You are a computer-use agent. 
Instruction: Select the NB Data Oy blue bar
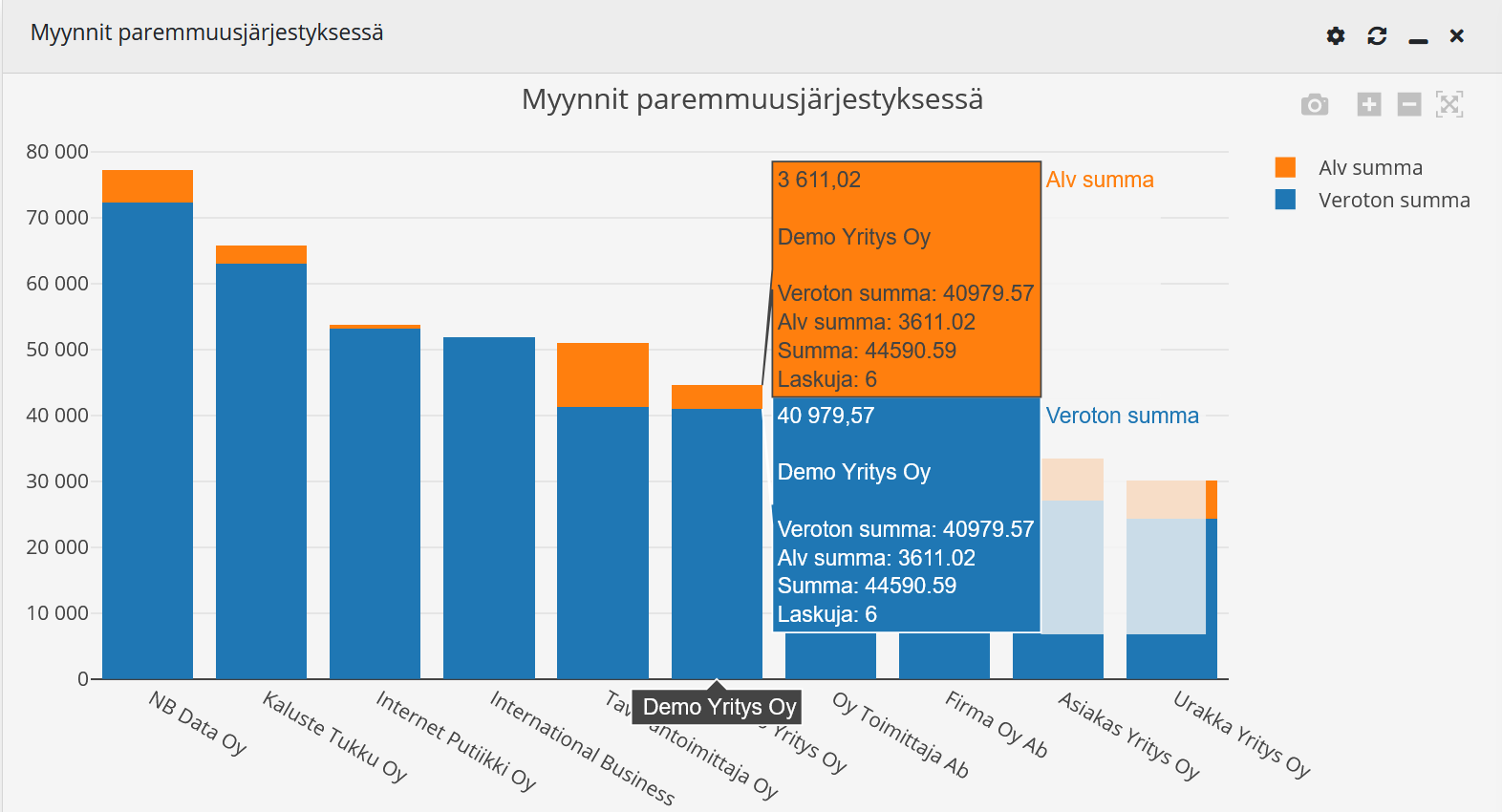(147, 439)
